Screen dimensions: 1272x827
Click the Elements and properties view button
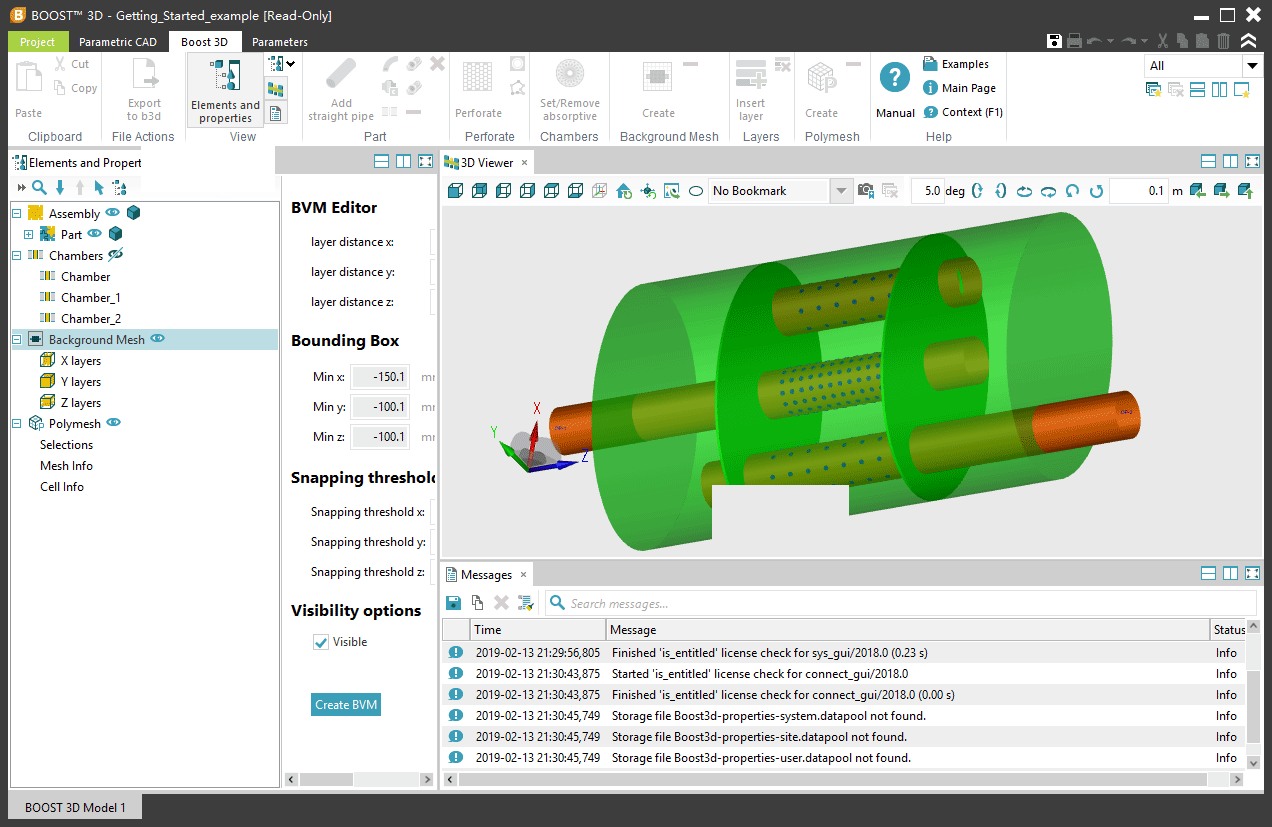(x=225, y=89)
